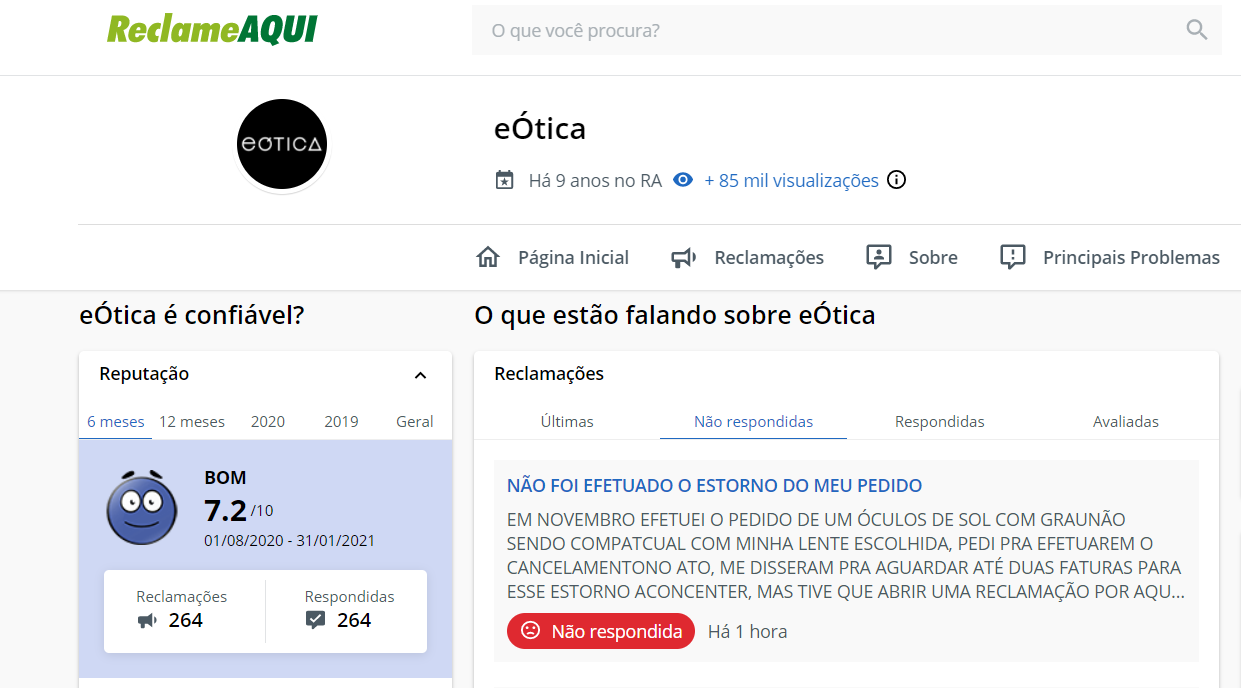Click the red Não respondida badge
The height and width of the screenshot is (688, 1241).
[x=601, y=631]
